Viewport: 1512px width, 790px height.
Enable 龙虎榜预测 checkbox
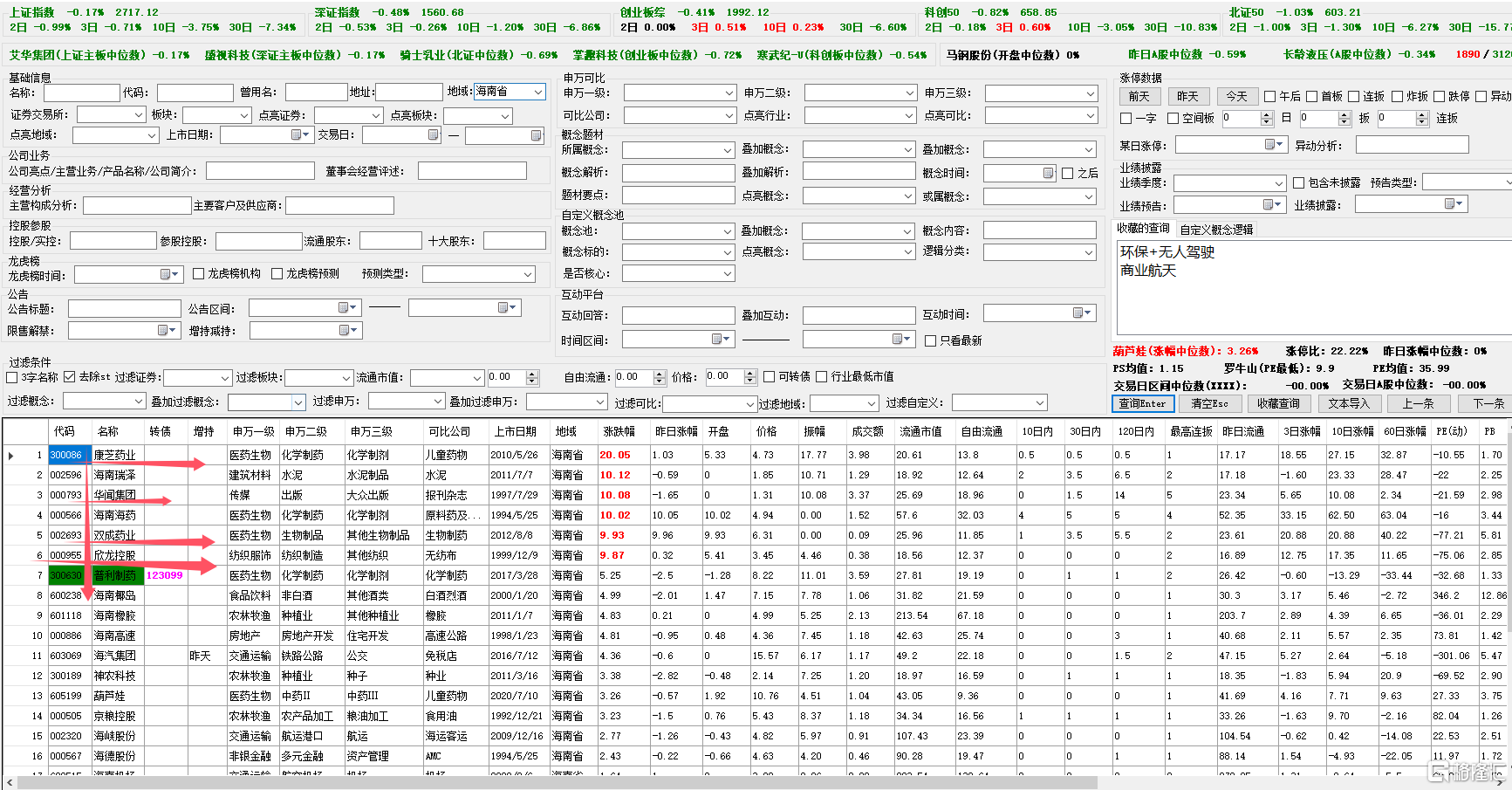[x=277, y=273]
